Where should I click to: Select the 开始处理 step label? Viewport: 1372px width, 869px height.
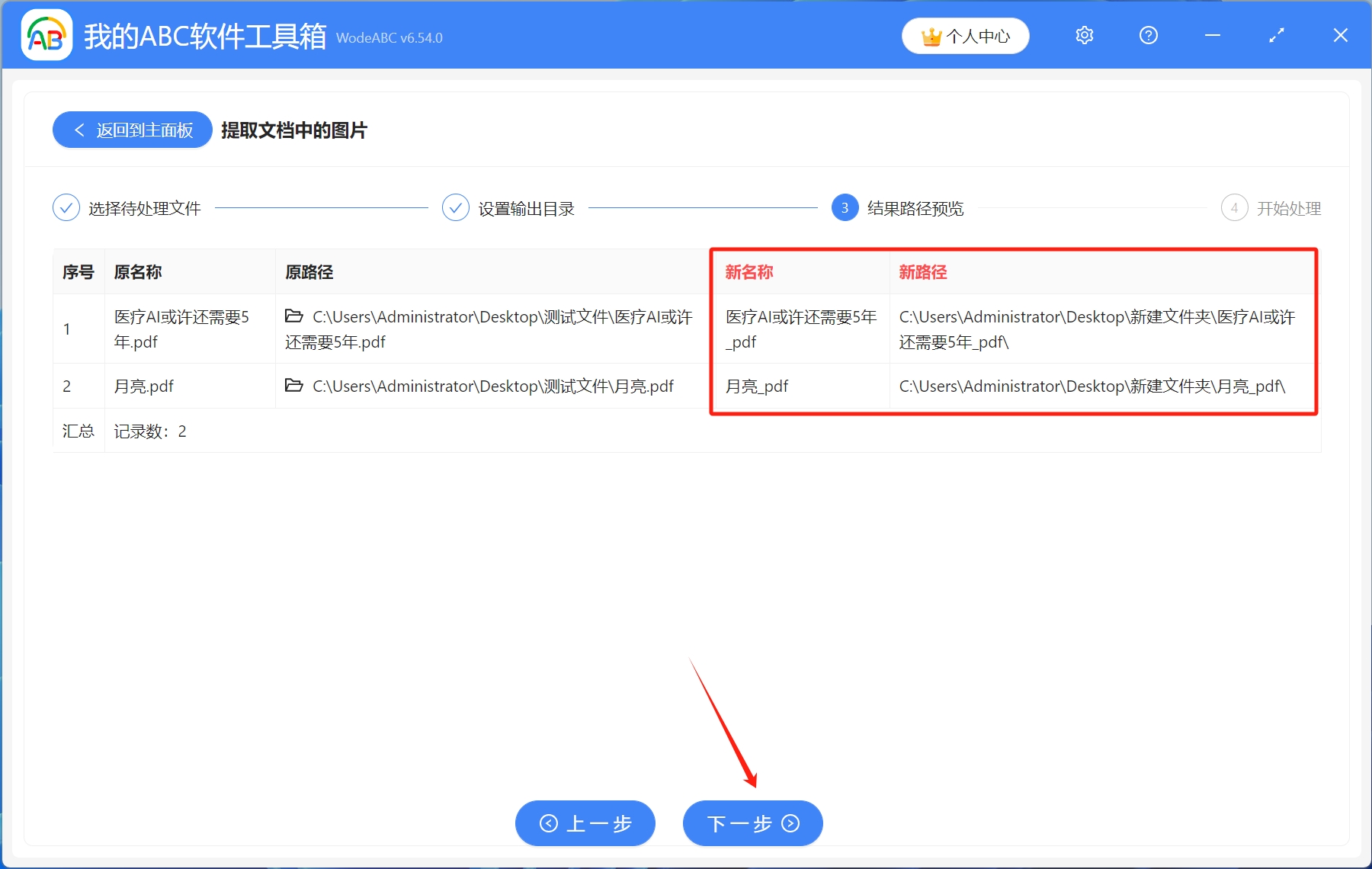1288,207
